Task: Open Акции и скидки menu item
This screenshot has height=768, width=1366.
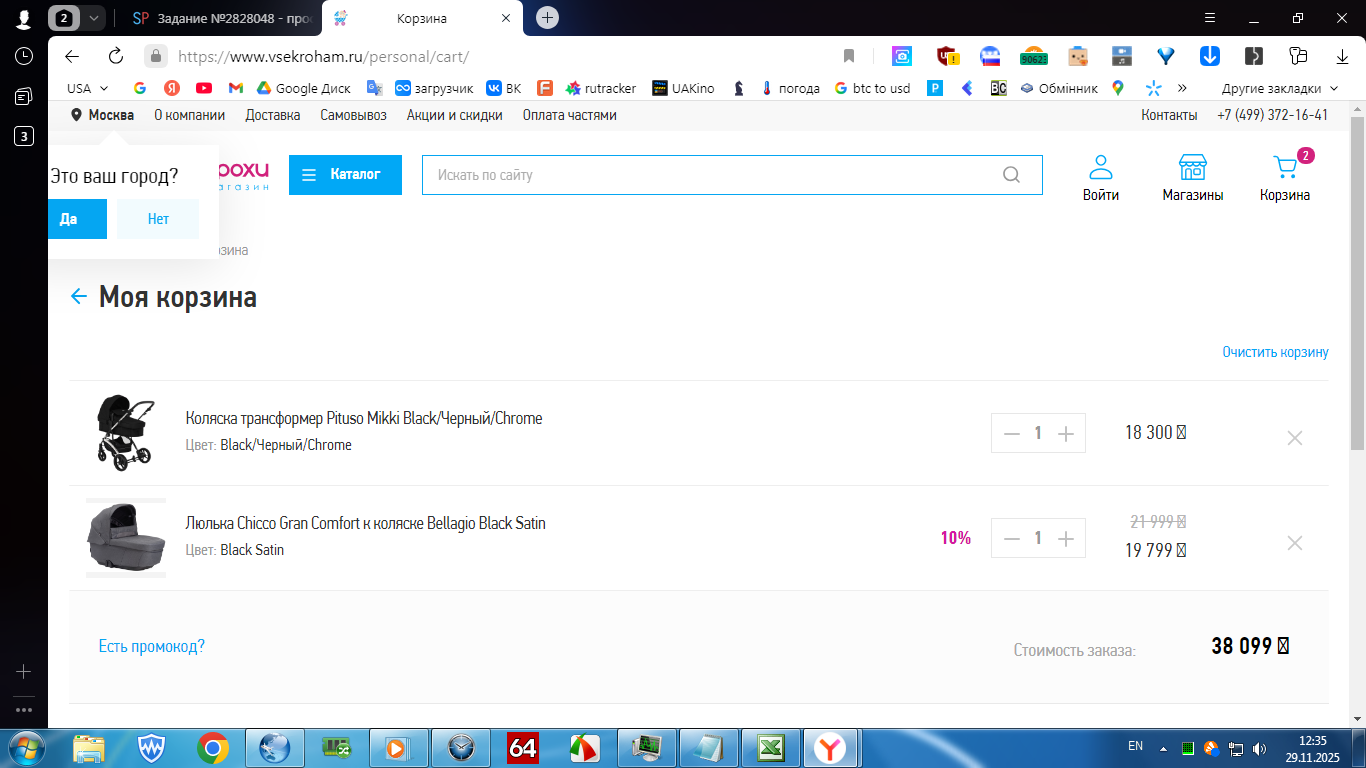Action: pyautogui.click(x=454, y=115)
